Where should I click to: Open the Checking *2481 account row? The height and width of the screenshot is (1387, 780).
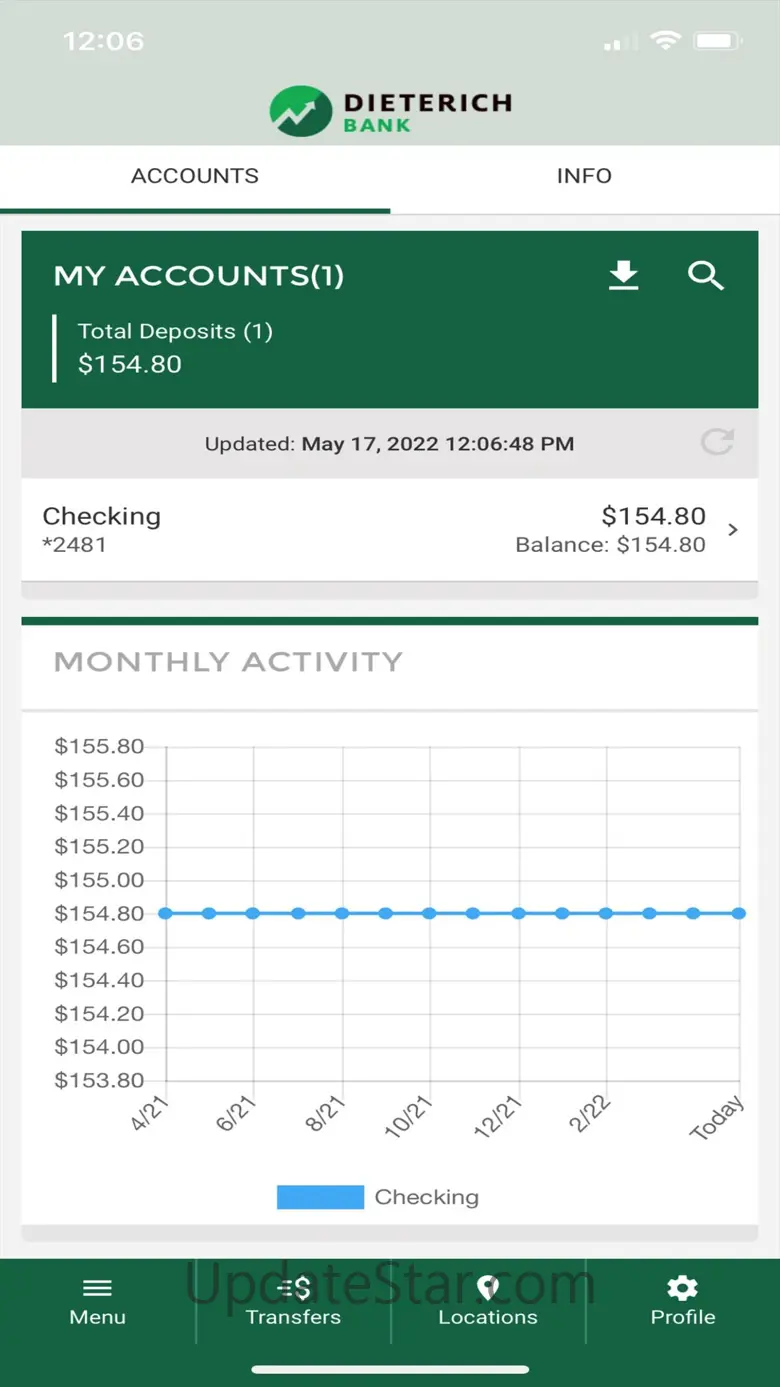click(x=300, y=529)
